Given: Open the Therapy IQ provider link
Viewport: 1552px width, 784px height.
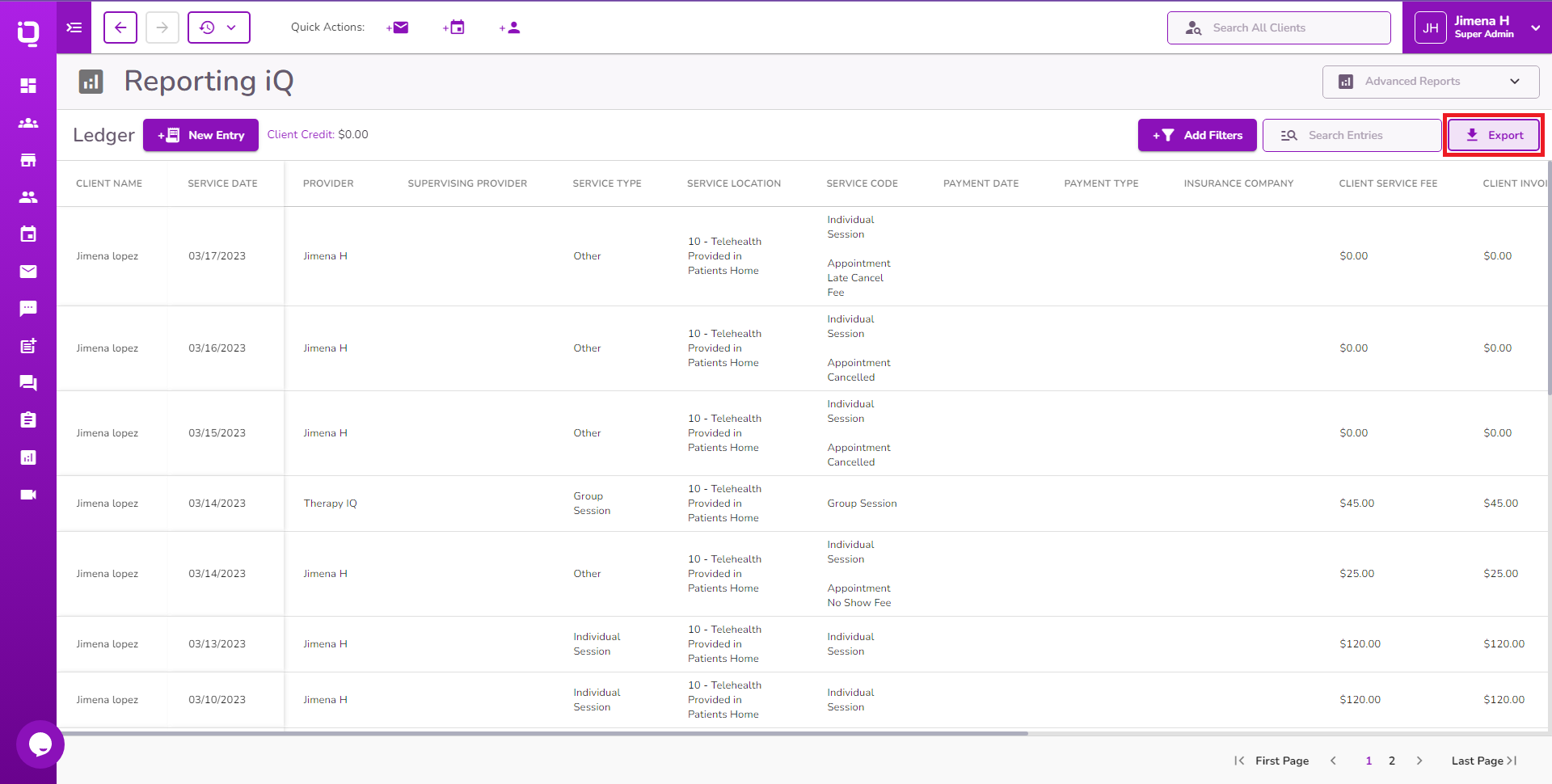Looking at the screenshot, I should [x=330, y=503].
